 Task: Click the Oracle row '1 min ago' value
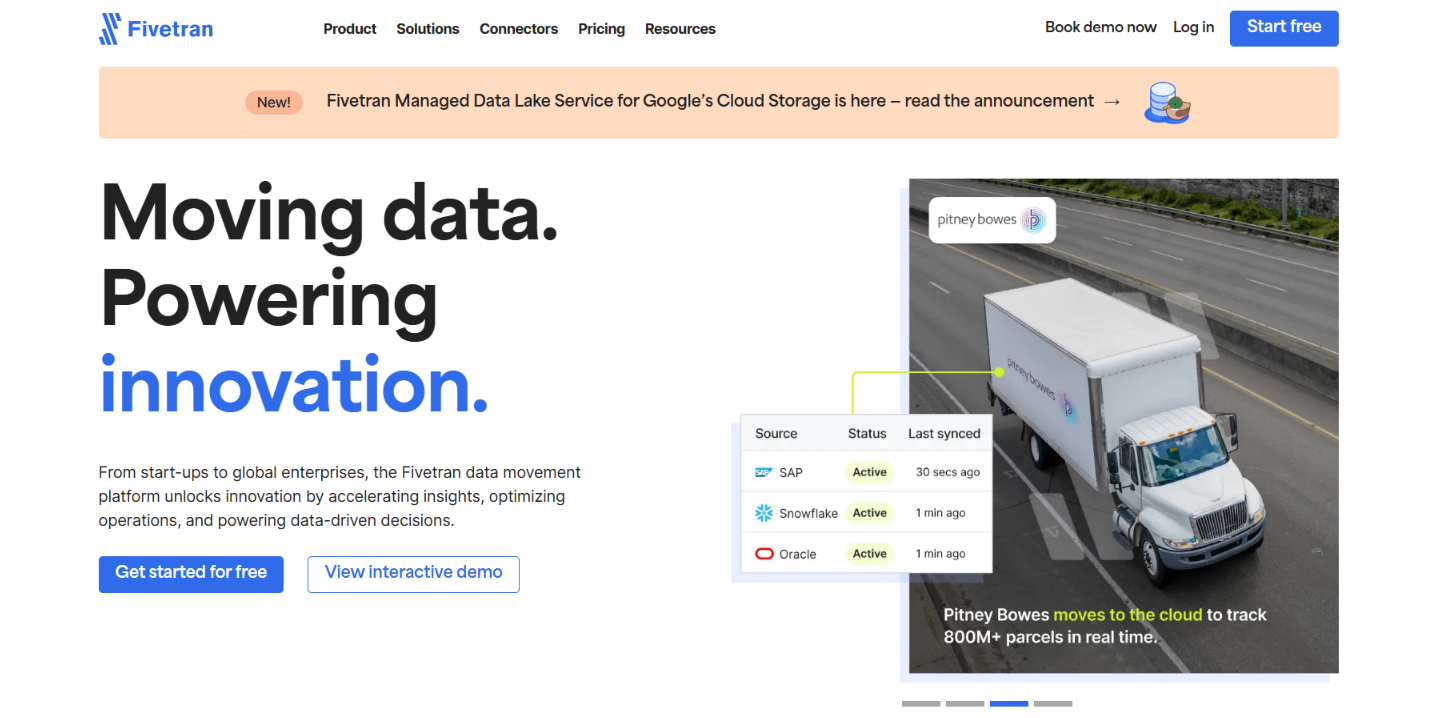[x=941, y=554]
